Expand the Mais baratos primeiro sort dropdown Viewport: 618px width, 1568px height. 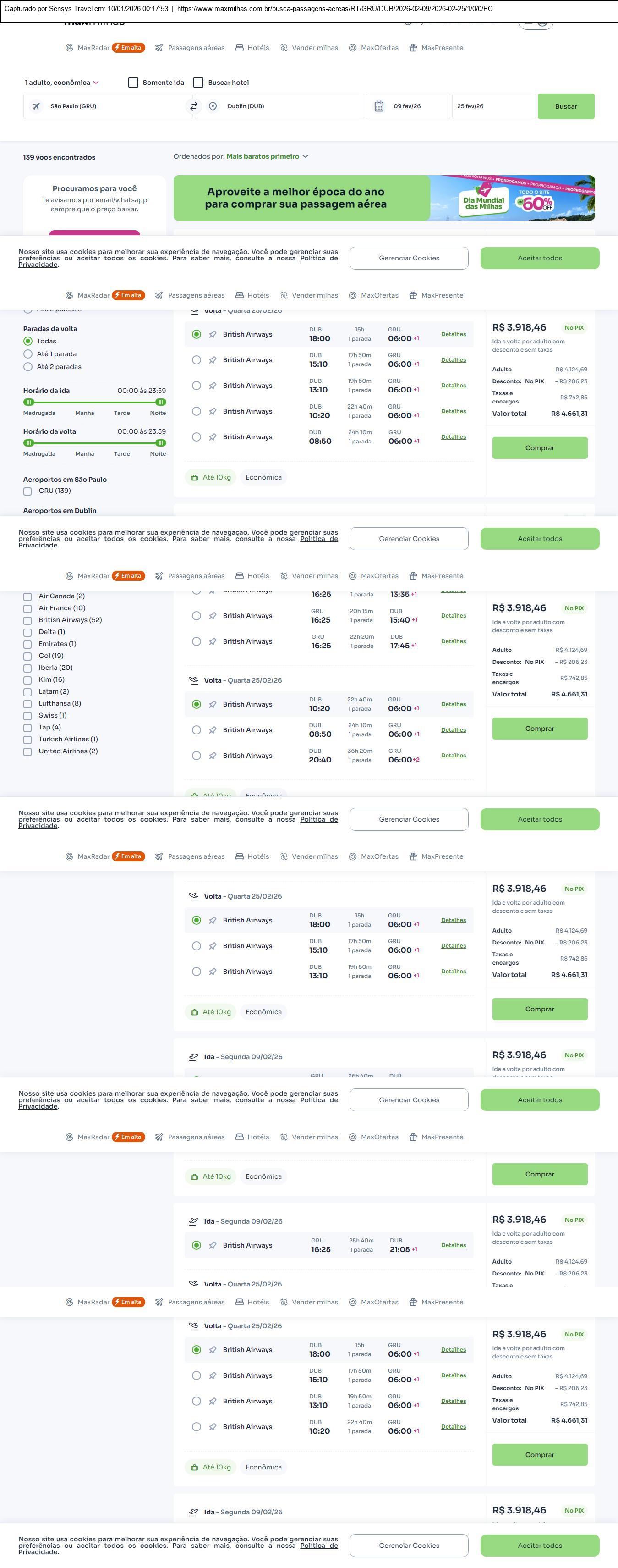pyautogui.click(x=267, y=156)
